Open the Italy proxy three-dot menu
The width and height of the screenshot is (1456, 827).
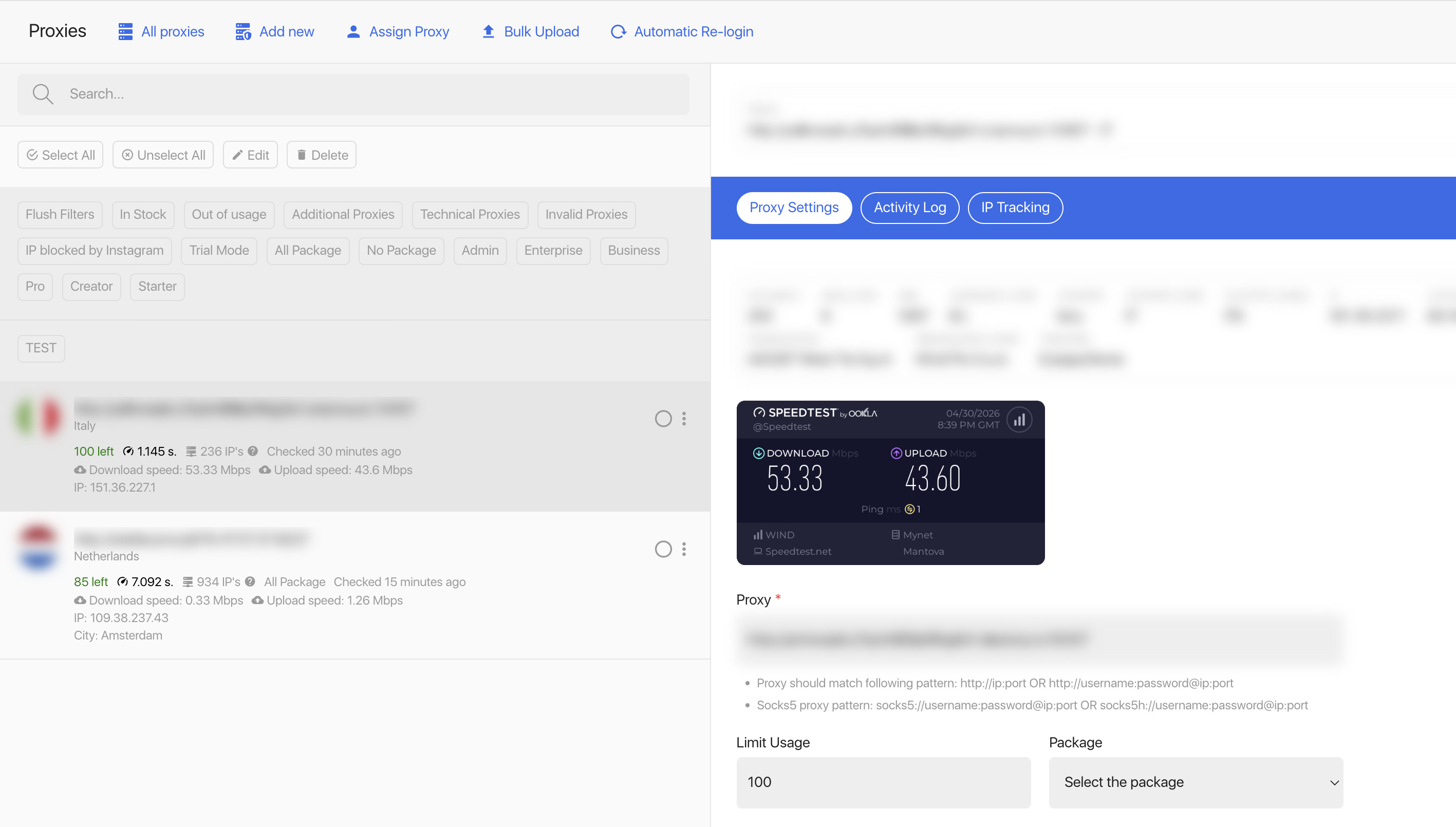[x=684, y=419]
